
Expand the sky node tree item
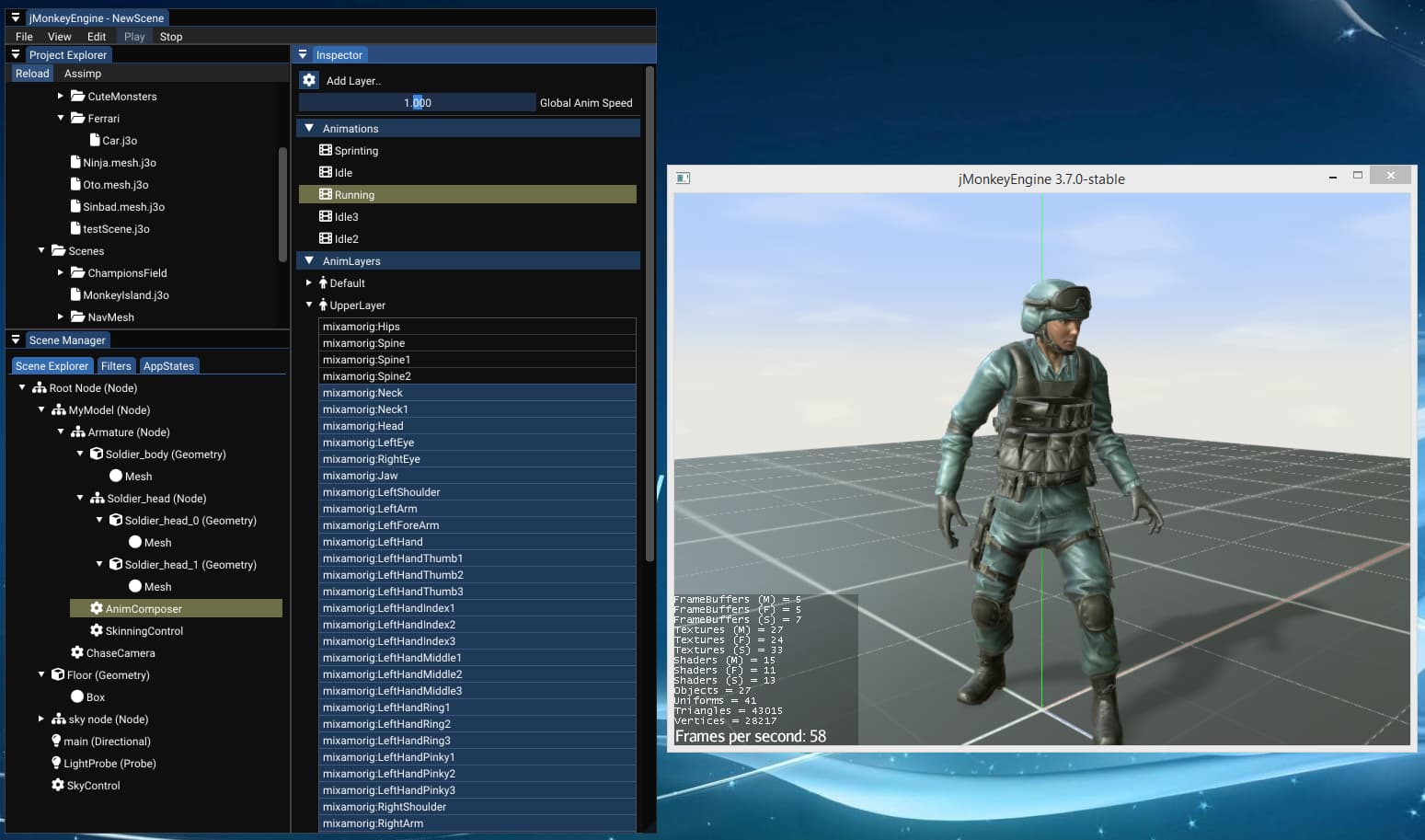tap(41, 719)
